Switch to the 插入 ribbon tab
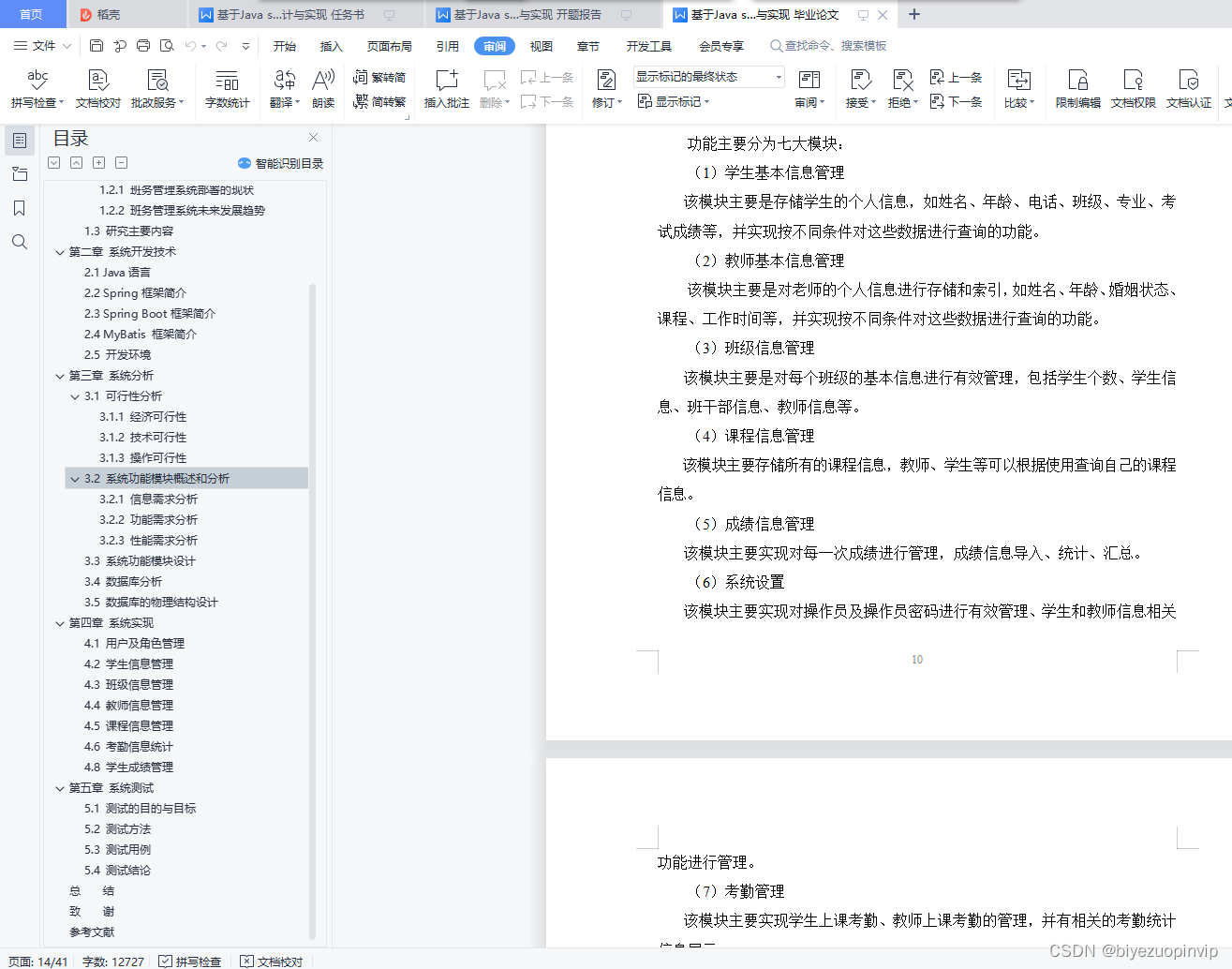Image resolution: width=1232 pixels, height=969 pixels. coord(331,45)
